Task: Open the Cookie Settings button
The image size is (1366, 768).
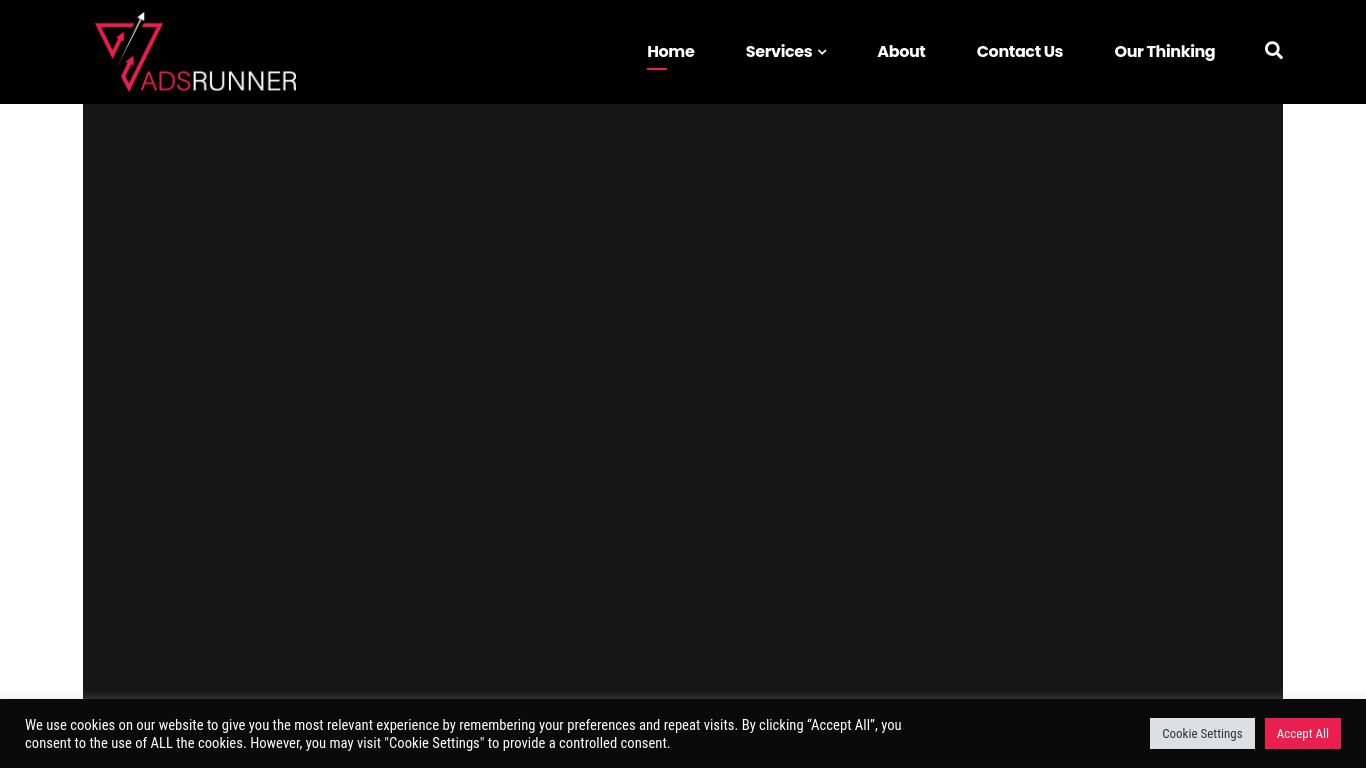Action: 1201,733
